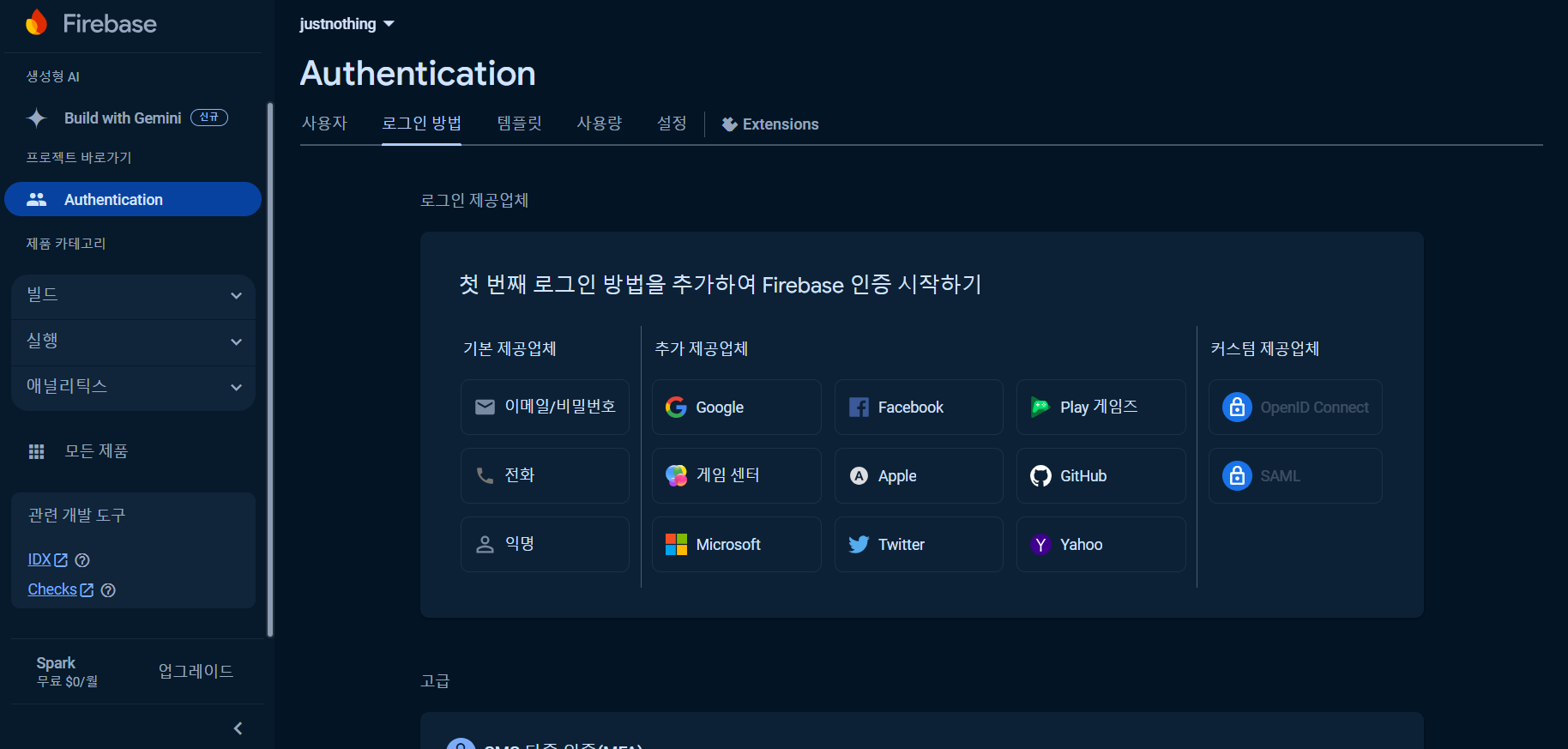The height and width of the screenshot is (749, 1568).
Task: Click the phone icon for 전화
Action: coord(485,475)
